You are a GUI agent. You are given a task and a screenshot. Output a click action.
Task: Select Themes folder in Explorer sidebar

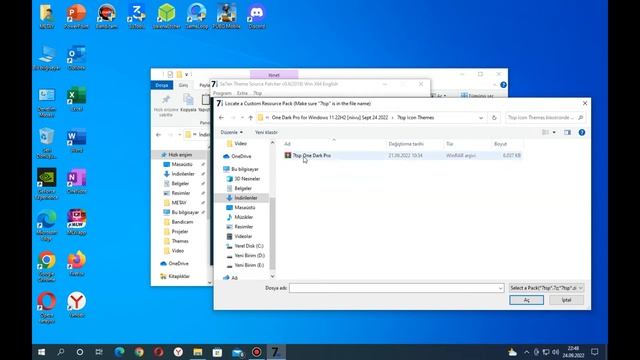(x=176, y=241)
